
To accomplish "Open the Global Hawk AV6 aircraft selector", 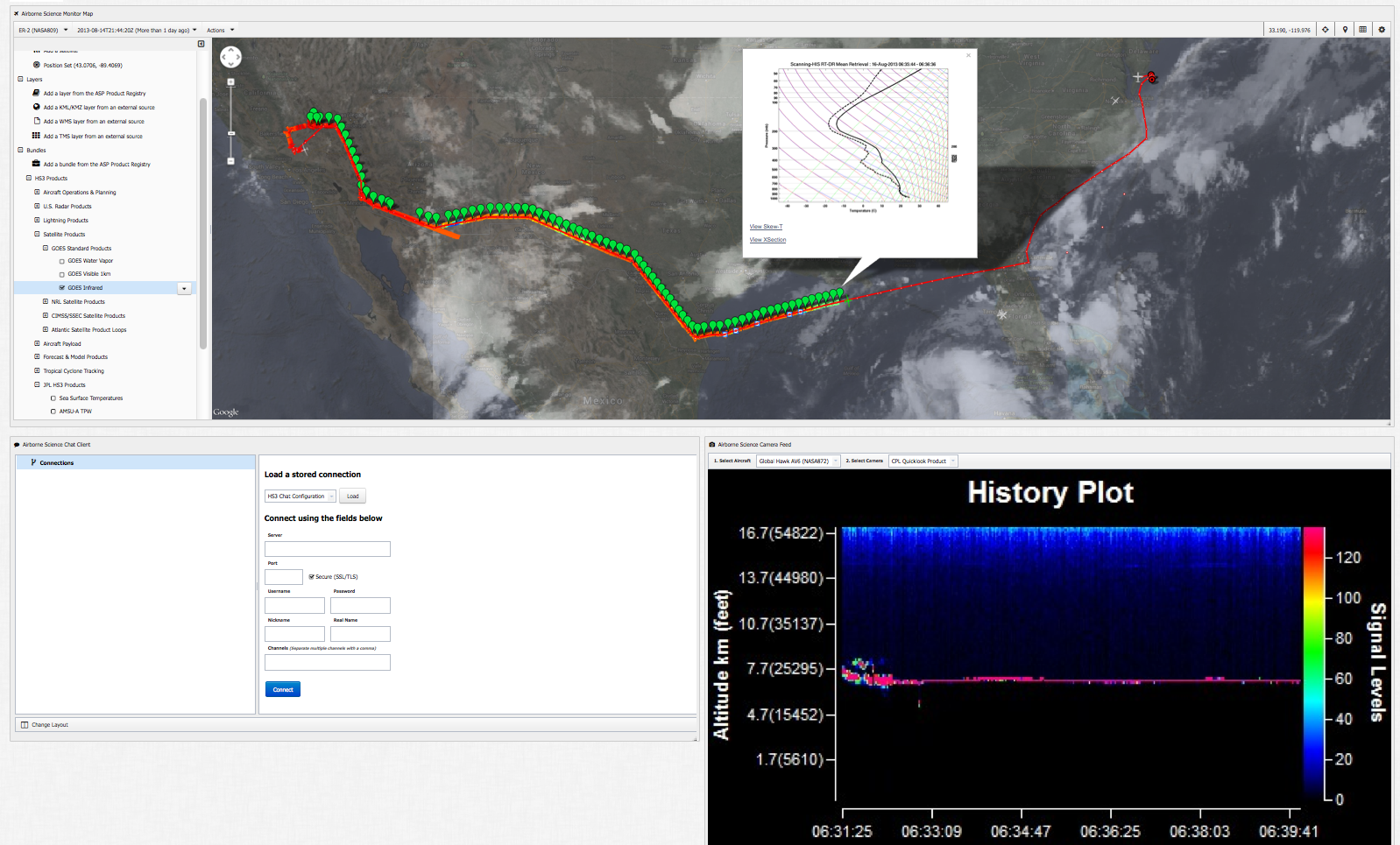I will pyautogui.click(x=798, y=461).
